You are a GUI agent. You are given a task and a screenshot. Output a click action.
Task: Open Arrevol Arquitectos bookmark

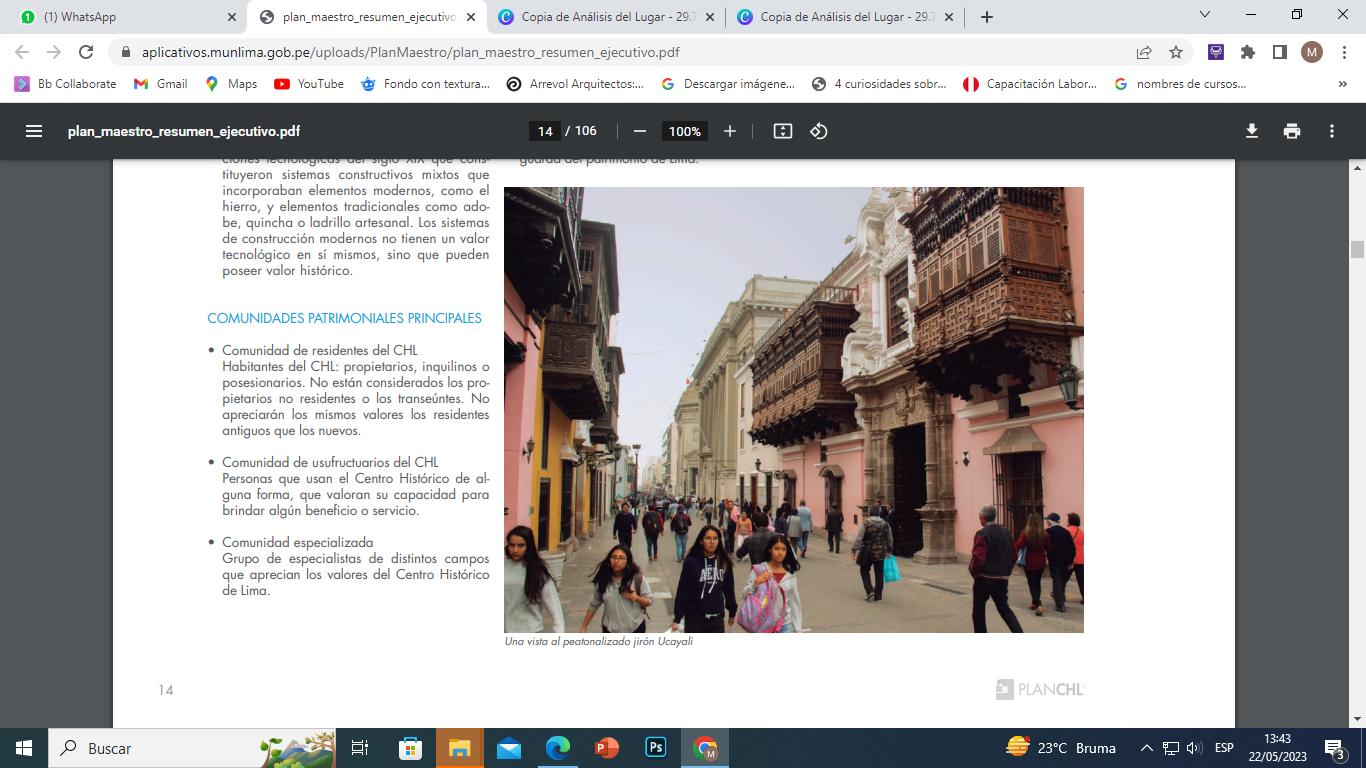point(575,84)
